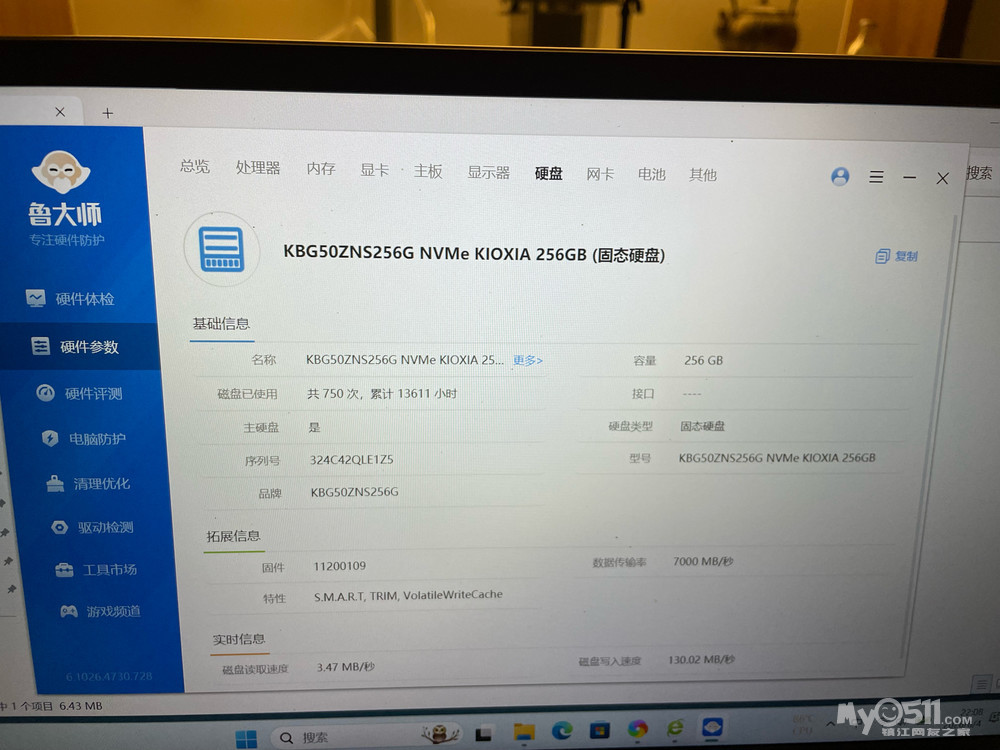1000x750 pixels.
Task: Click the 130.02 MB/秒 write speed value
Action: pyautogui.click(x=702, y=659)
